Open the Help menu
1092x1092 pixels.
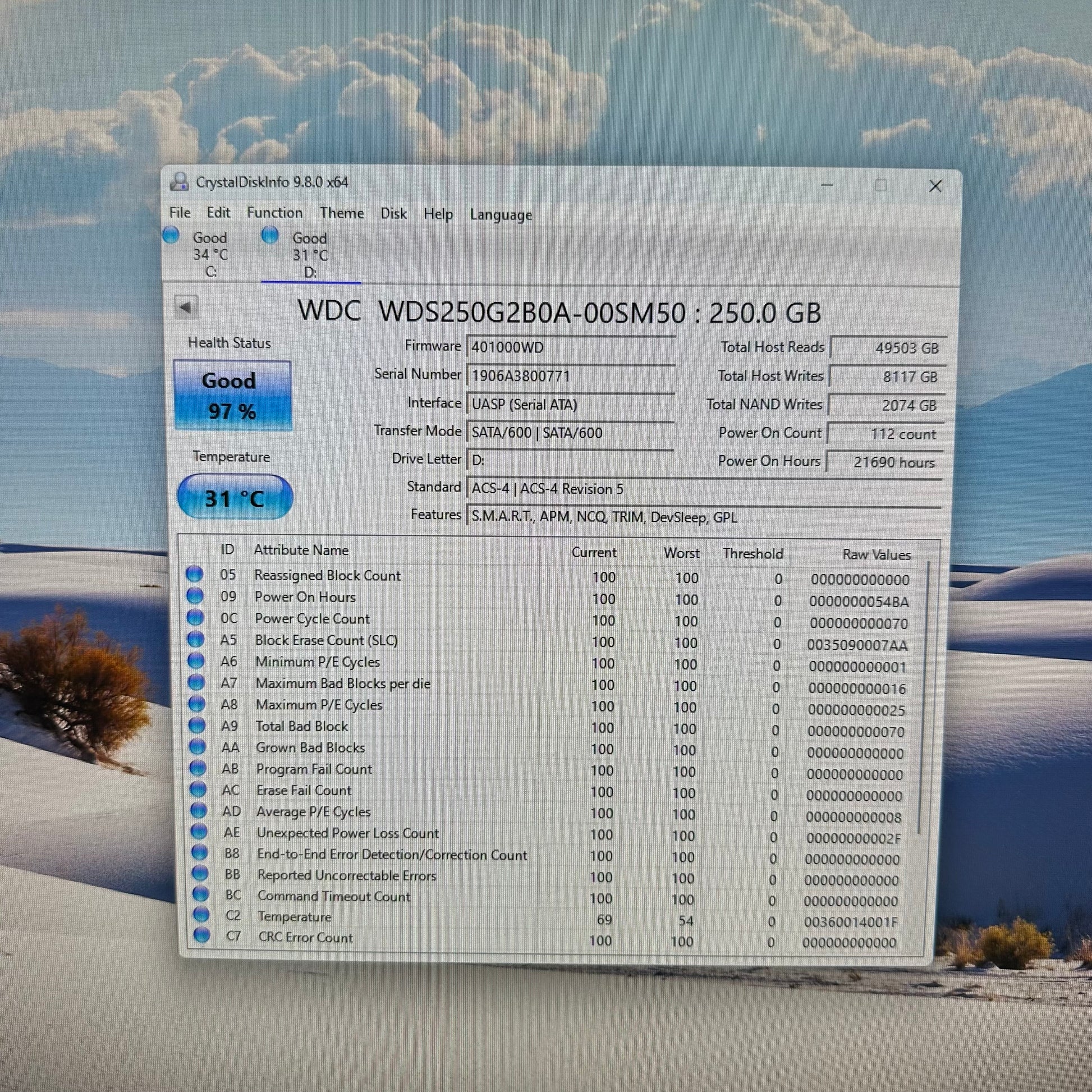[438, 214]
